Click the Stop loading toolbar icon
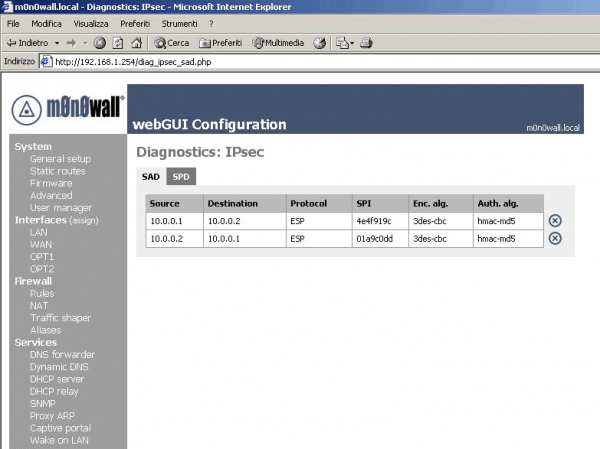 click(100, 43)
